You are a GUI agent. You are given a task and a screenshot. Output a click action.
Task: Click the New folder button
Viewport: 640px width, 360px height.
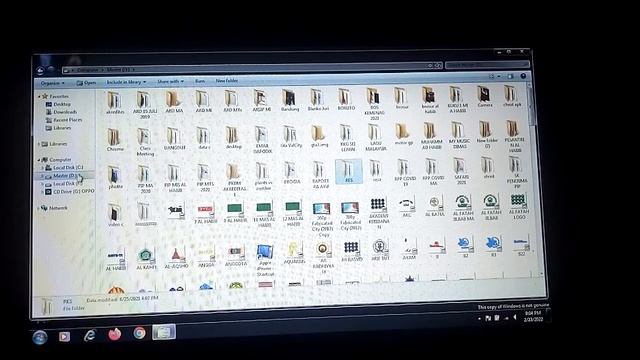[x=227, y=81]
